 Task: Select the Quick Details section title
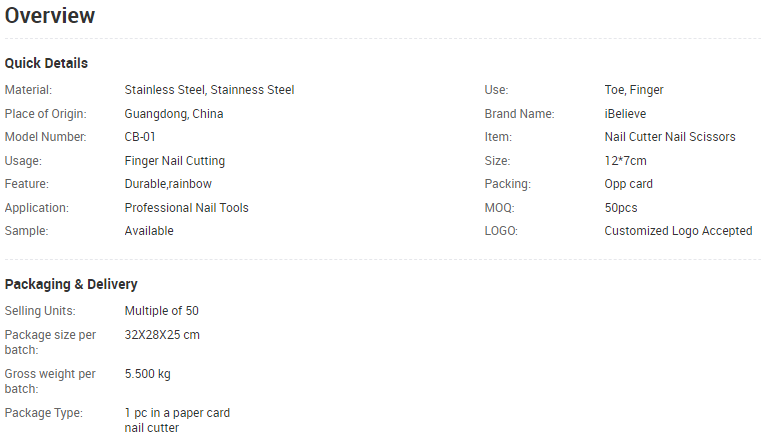point(46,63)
